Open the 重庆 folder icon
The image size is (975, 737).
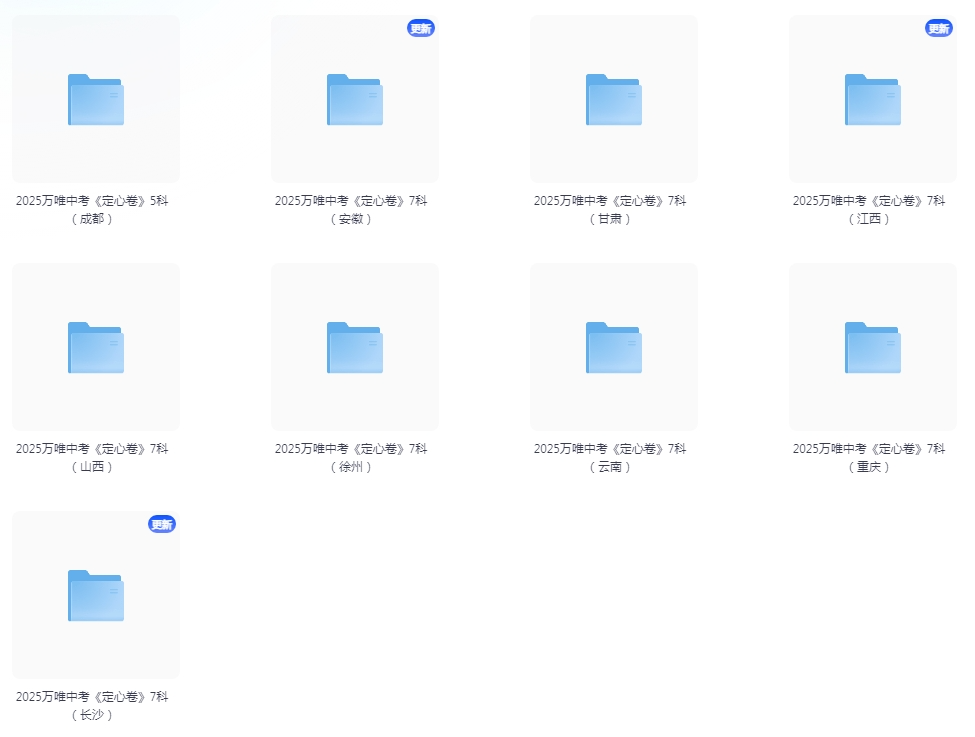873,348
